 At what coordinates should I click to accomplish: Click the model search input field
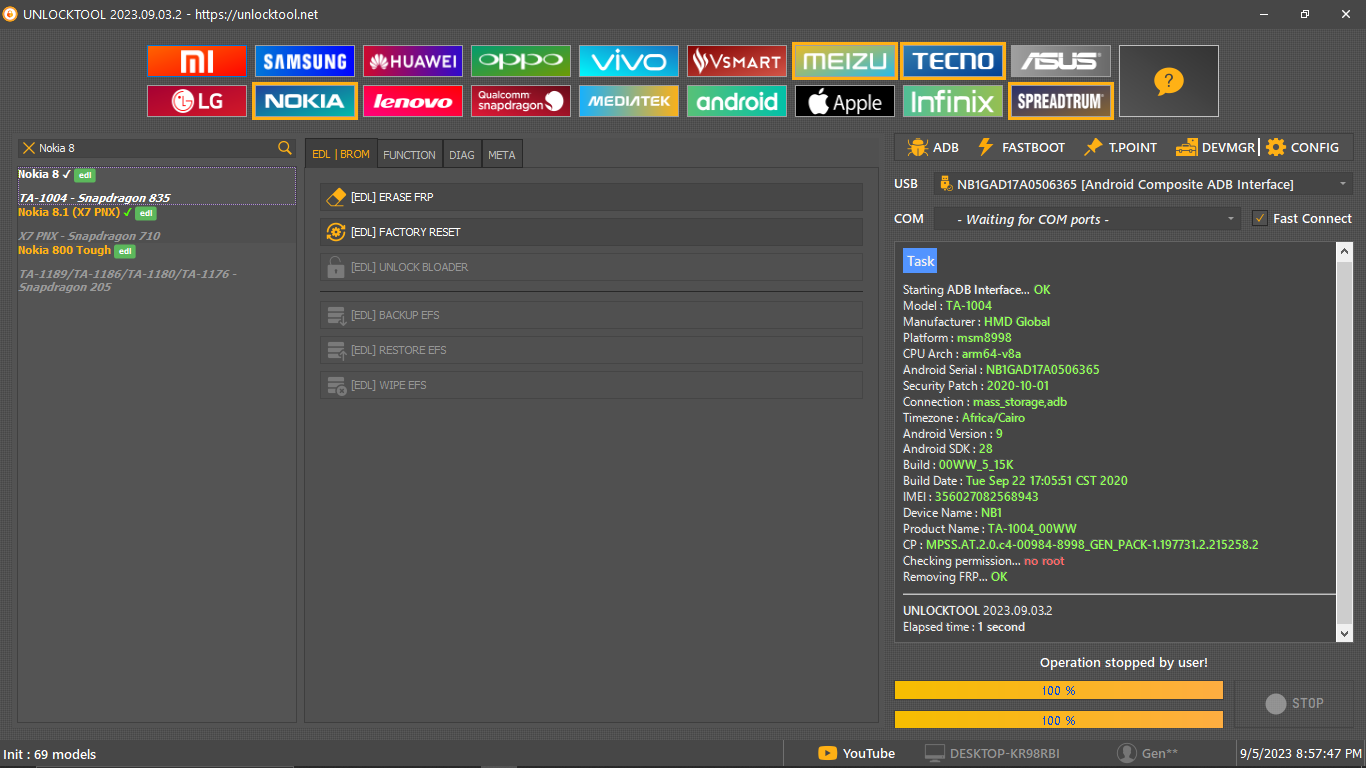(x=155, y=148)
